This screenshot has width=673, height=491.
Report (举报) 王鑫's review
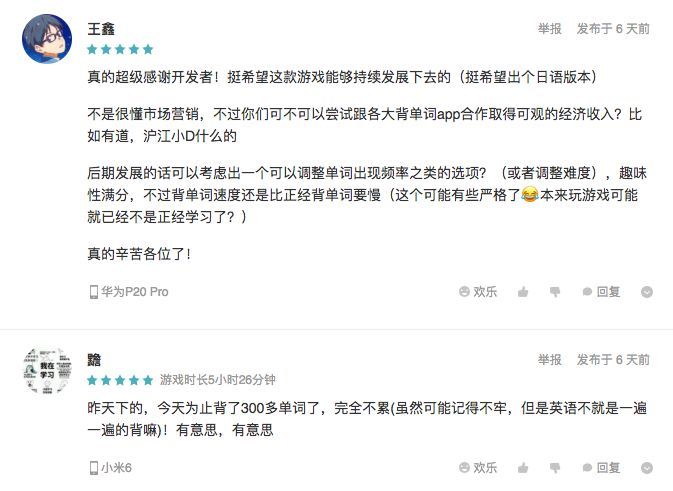click(x=549, y=29)
